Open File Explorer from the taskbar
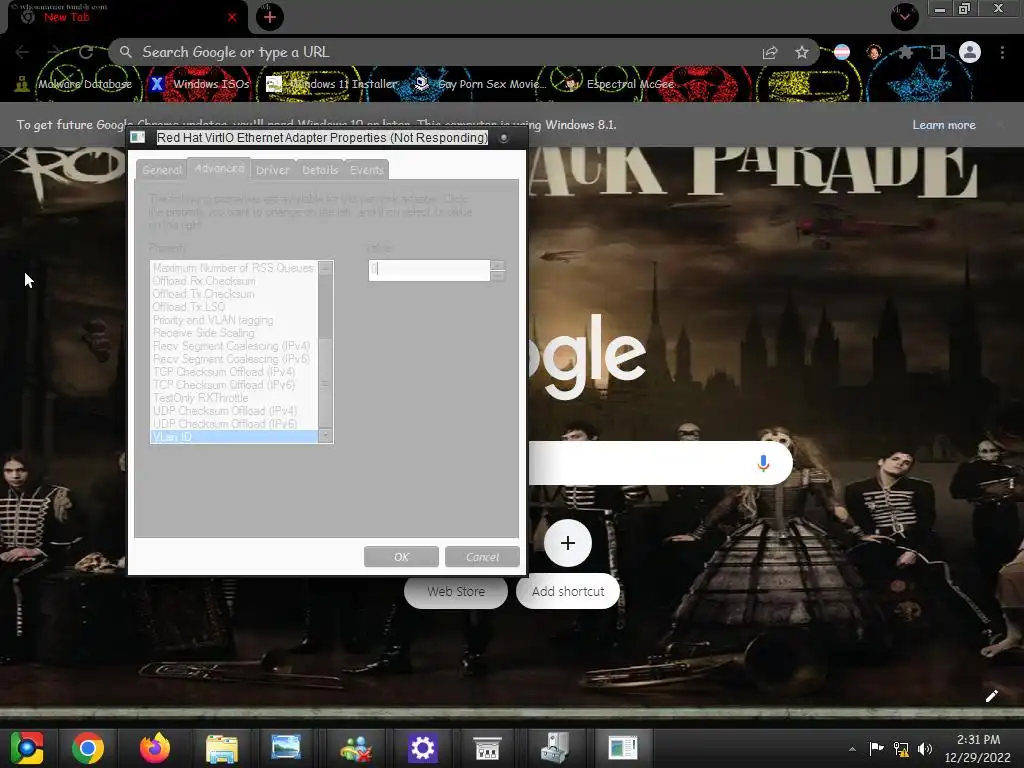Image resolution: width=1024 pixels, height=768 pixels. click(222, 749)
